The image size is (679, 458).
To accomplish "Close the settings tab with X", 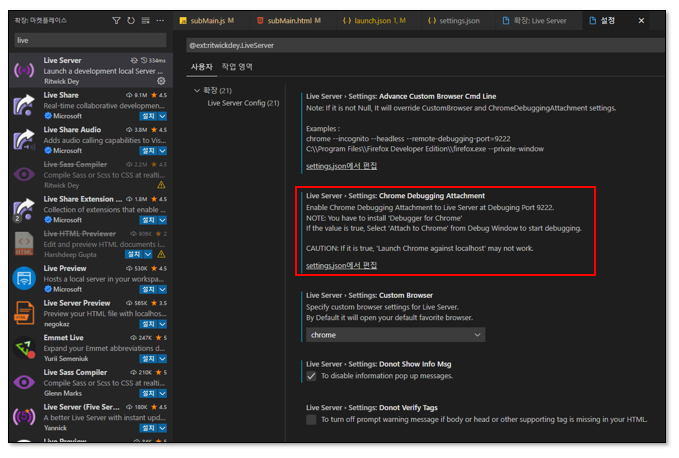I will click(x=641, y=21).
